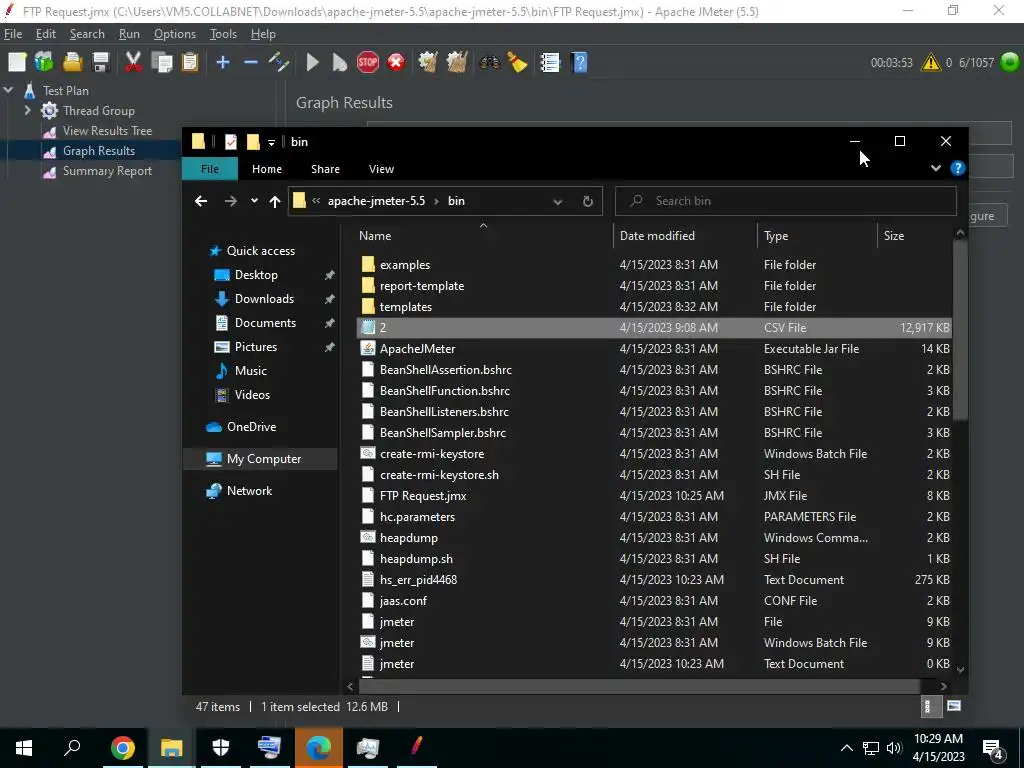Viewport: 1024px width, 768px height.
Task: Click the Search binoculars icon
Action: tap(489, 63)
